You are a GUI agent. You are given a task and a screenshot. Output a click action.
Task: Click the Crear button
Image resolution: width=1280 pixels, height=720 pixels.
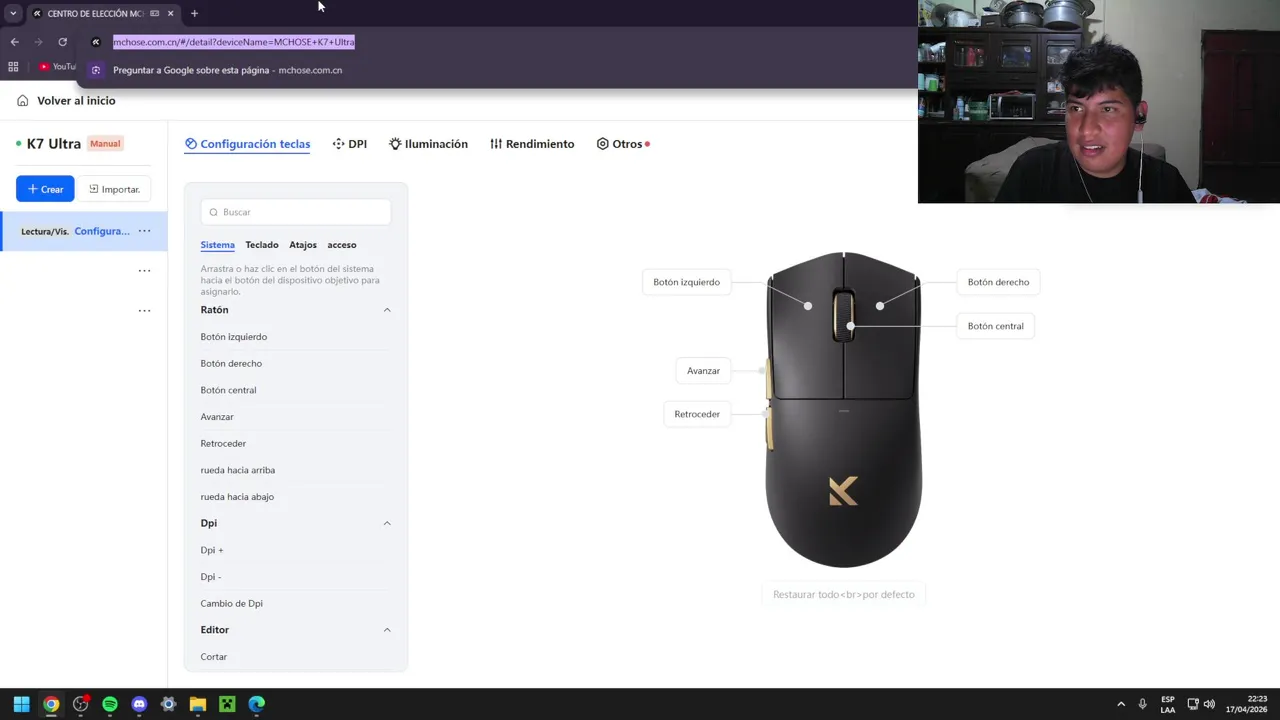point(45,189)
